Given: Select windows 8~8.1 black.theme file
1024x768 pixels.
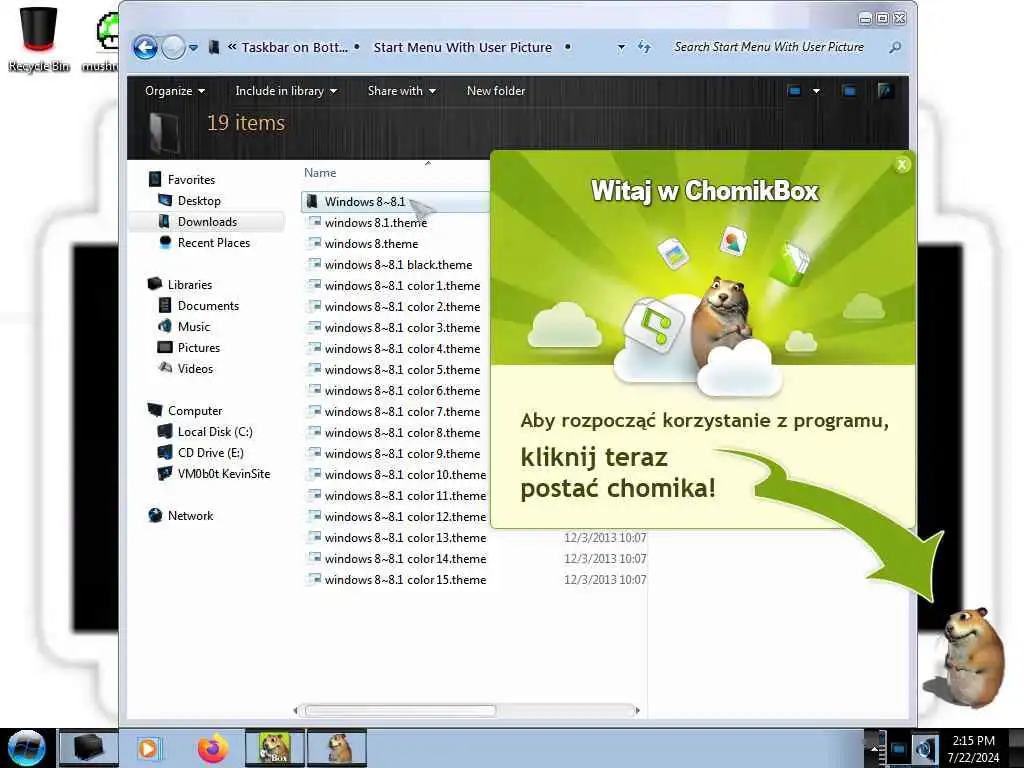Looking at the screenshot, I should pos(398,264).
